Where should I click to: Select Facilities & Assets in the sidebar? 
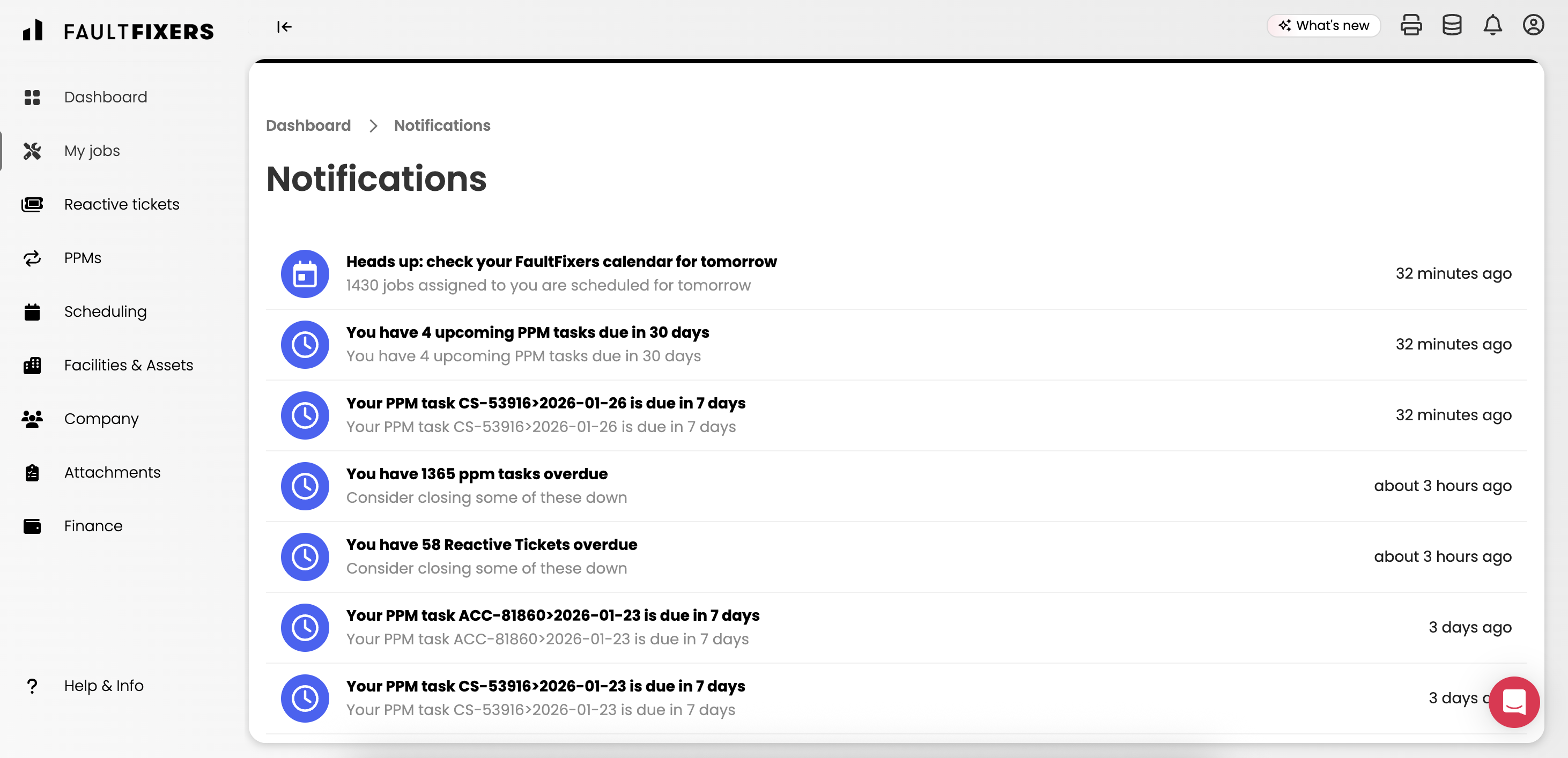[129, 365]
